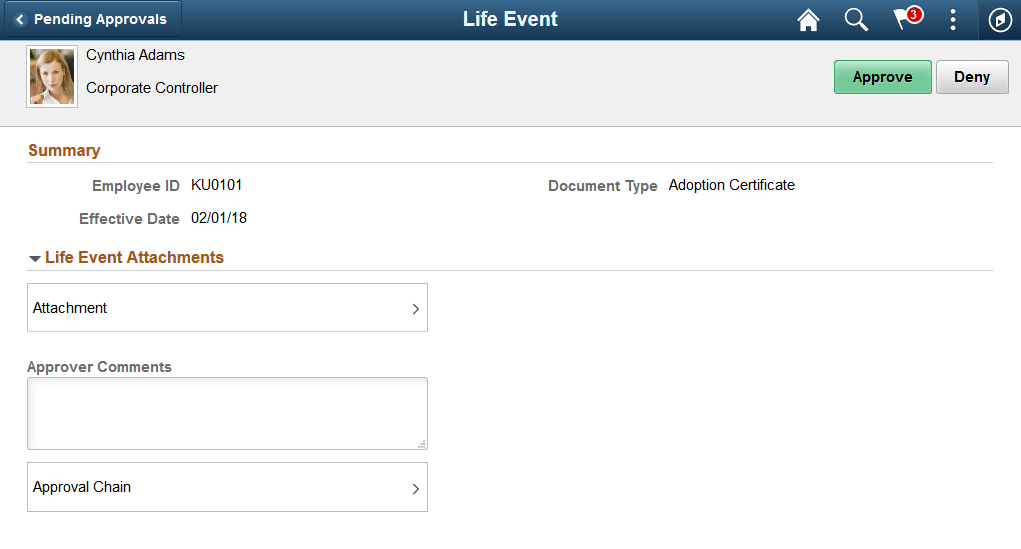Select the Adoption Certificate value

(x=731, y=185)
